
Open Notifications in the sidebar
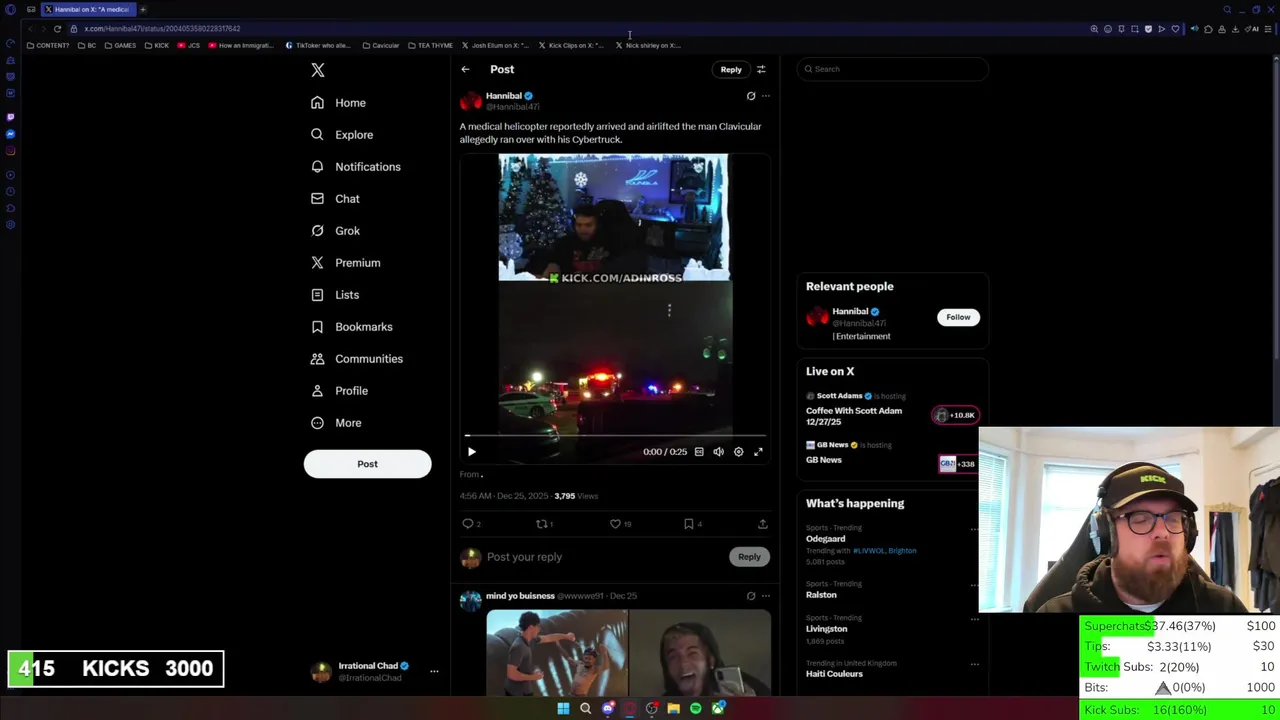tap(356, 167)
